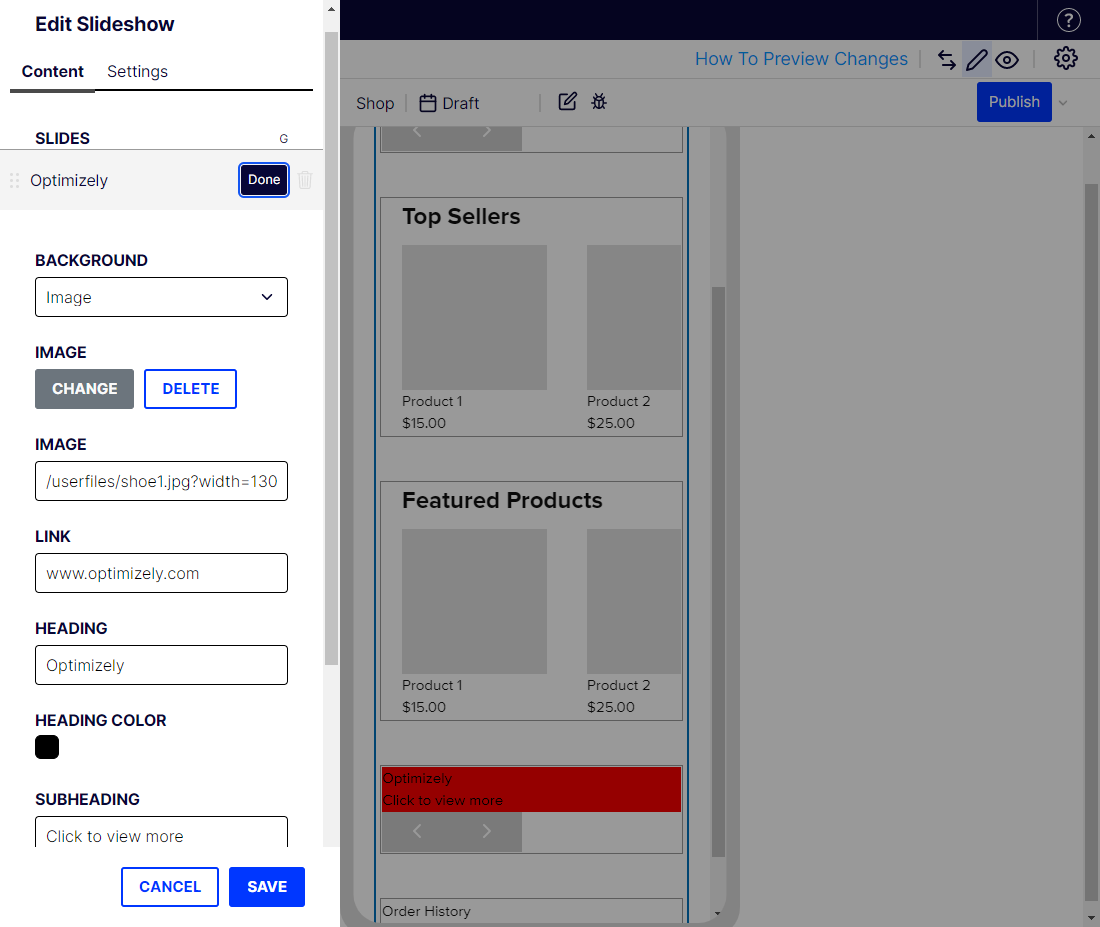
Task: Click the $15.00 price under Top Sellers
Action: [424, 423]
